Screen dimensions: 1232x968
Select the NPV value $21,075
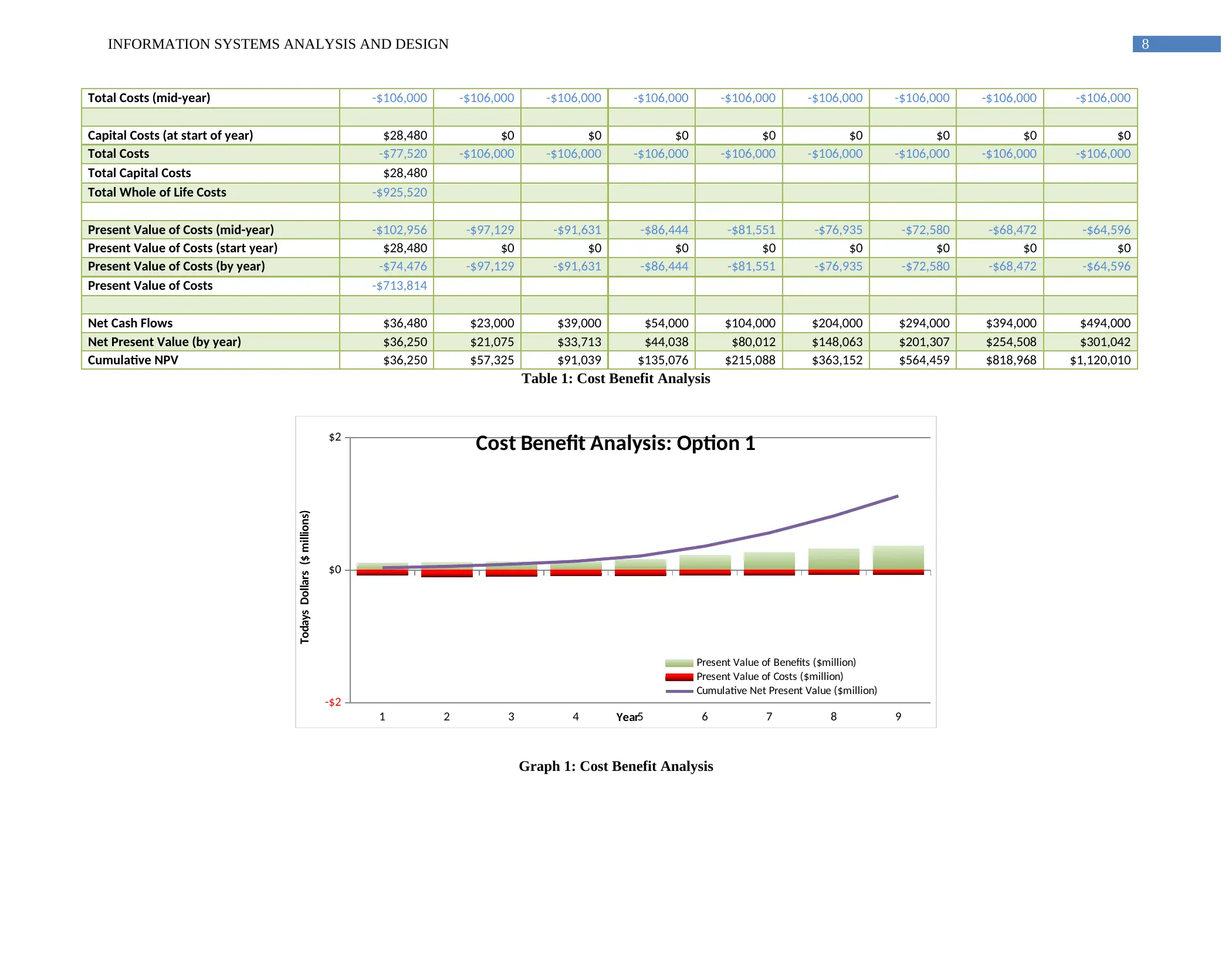click(x=492, y=342)
